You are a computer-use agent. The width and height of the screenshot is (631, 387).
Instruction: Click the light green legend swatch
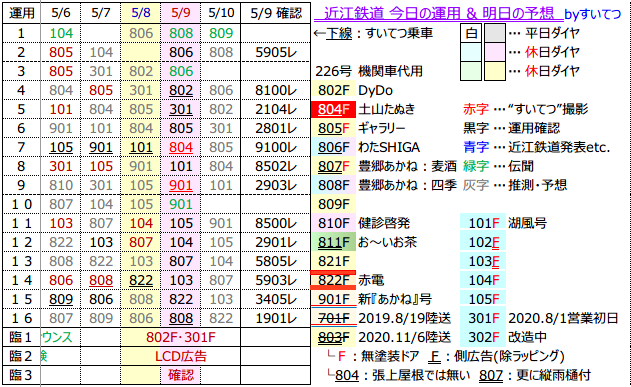(x=471, y=71)
